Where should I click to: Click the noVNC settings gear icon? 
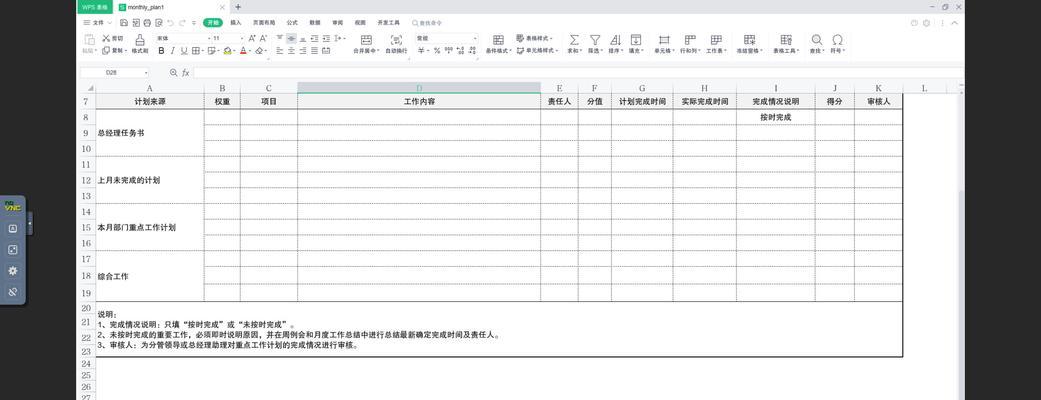click(x=13, y=271)
